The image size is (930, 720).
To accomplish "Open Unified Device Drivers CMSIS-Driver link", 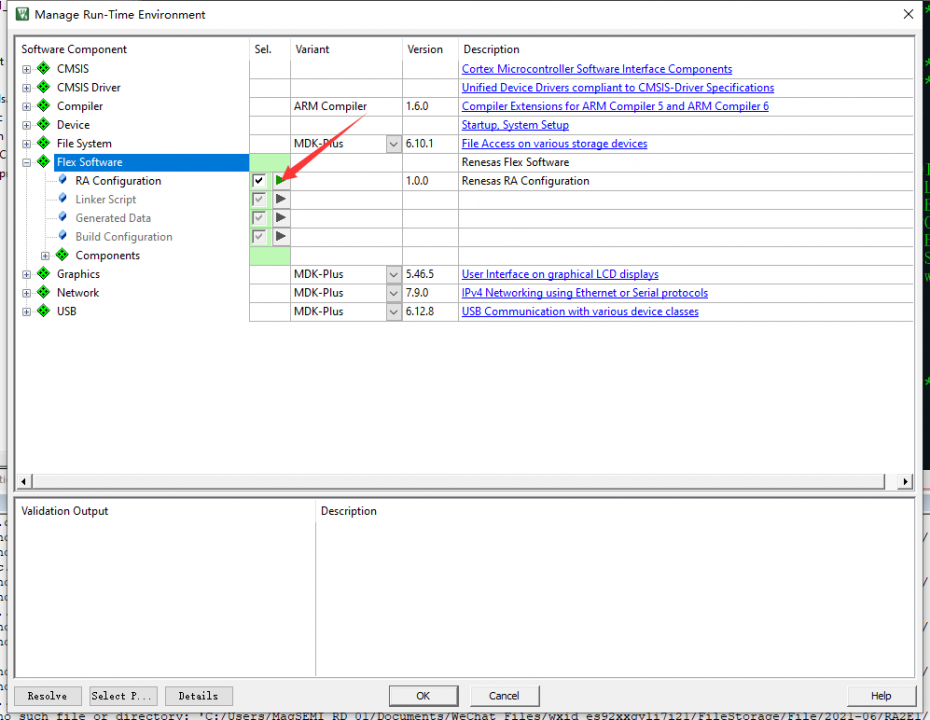I will 617,87.
